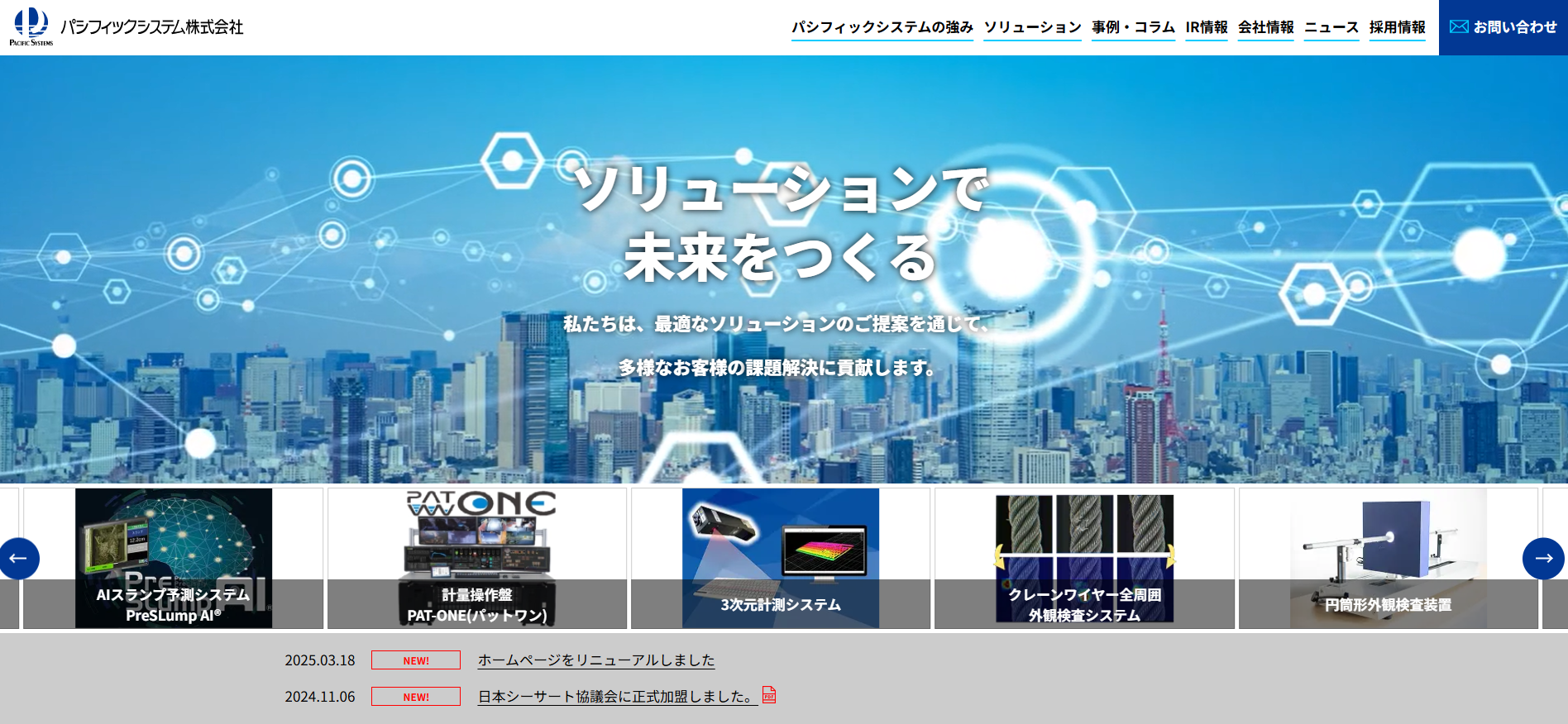This screenshot has width=1568, height=724.
Task: Open ホームページをリニューアルしました news link
Action: [596, 660]
